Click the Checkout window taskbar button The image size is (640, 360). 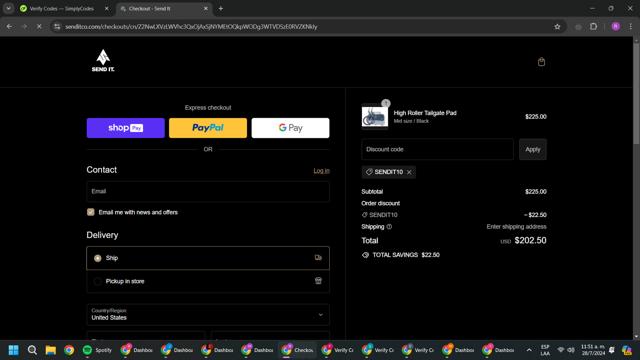pos(297,350)
